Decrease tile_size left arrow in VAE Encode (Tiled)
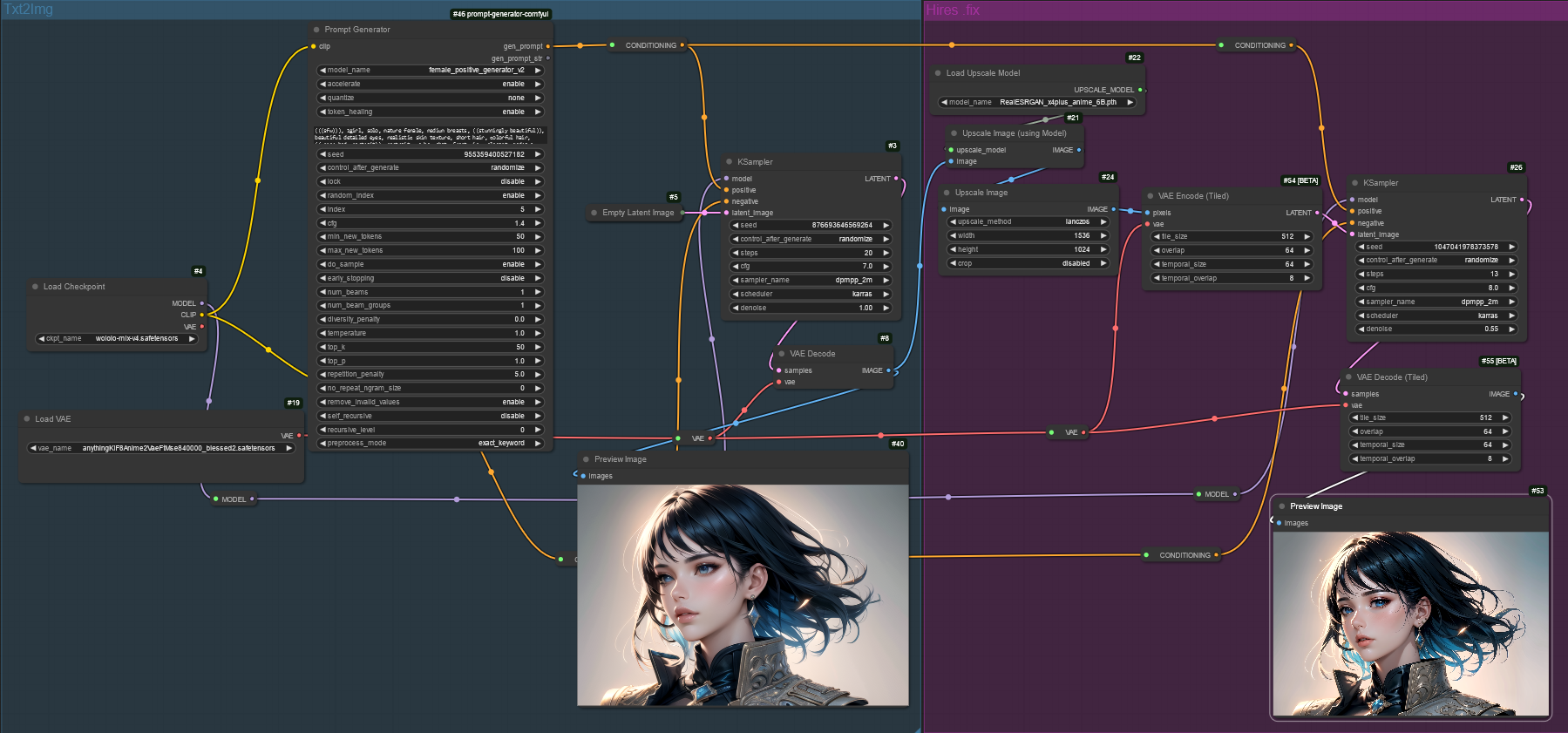Image resolution: width=1568 pixels, height=733 pixels. click(x=1157, y=236)
